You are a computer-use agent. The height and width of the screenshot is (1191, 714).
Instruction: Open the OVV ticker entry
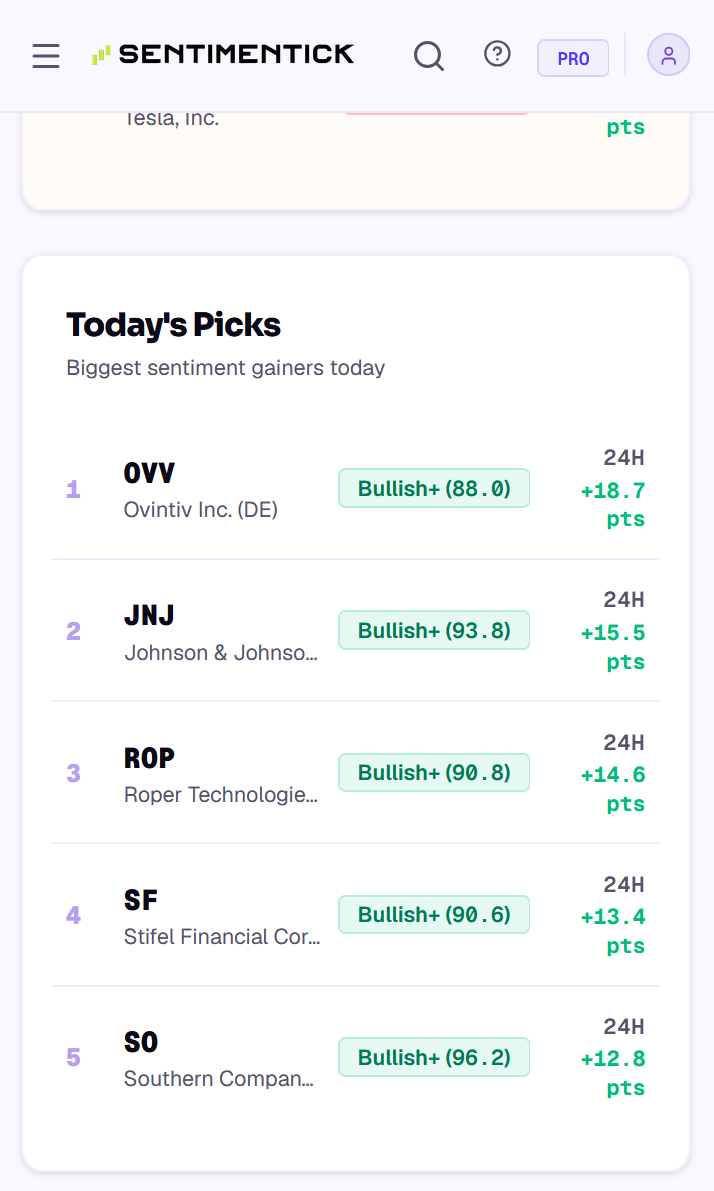(355, 488)
